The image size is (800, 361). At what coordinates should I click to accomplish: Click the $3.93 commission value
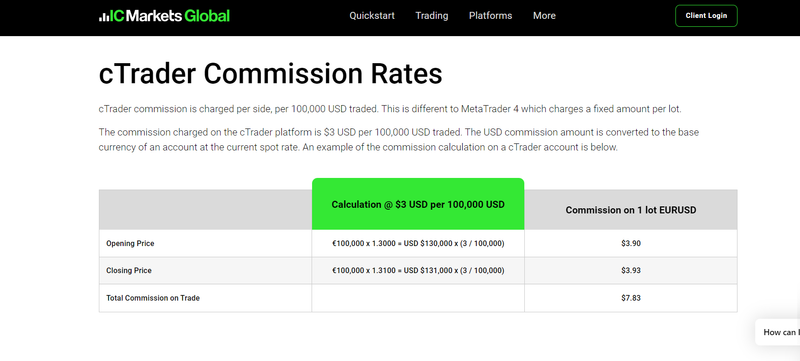click(631, 271)
